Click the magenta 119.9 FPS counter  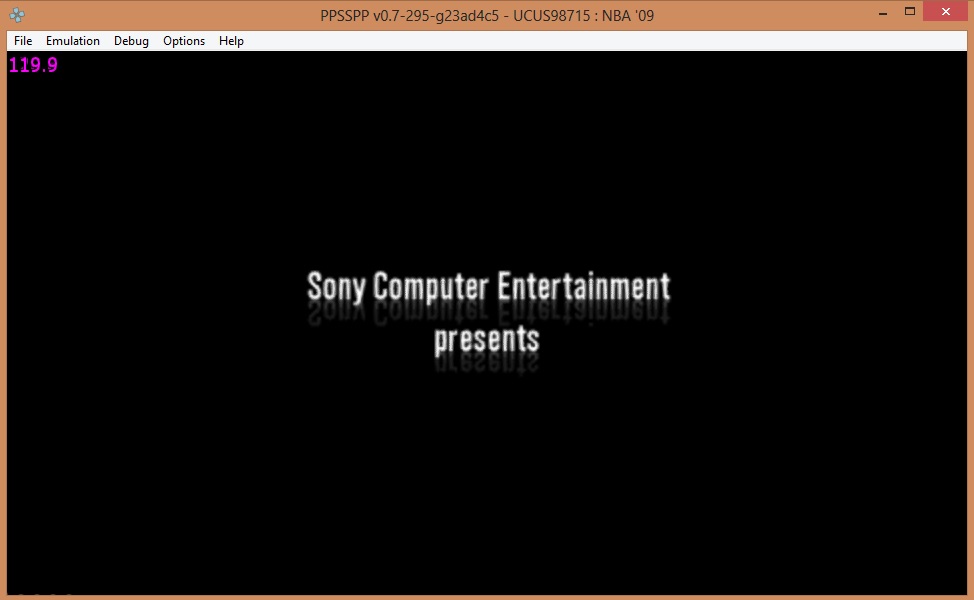point(33,66)
